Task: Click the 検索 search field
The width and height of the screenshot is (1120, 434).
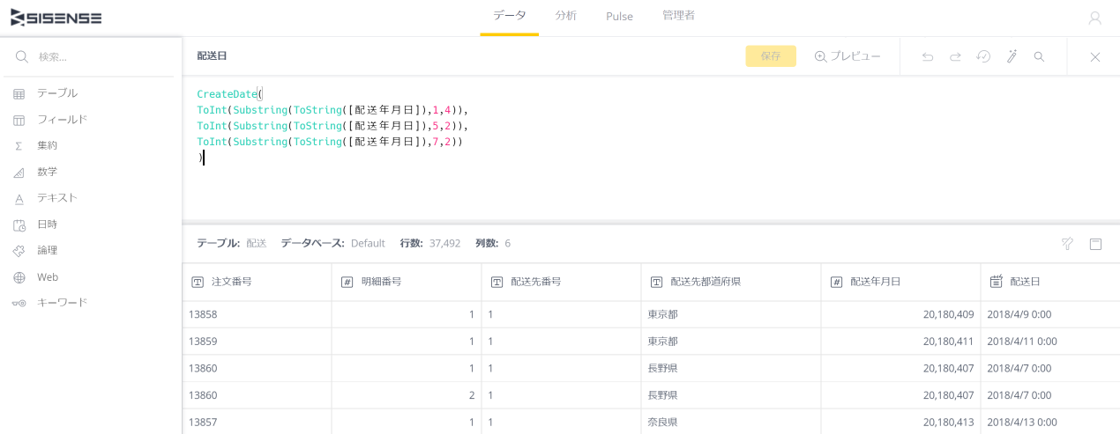Action: pos(91,57)
